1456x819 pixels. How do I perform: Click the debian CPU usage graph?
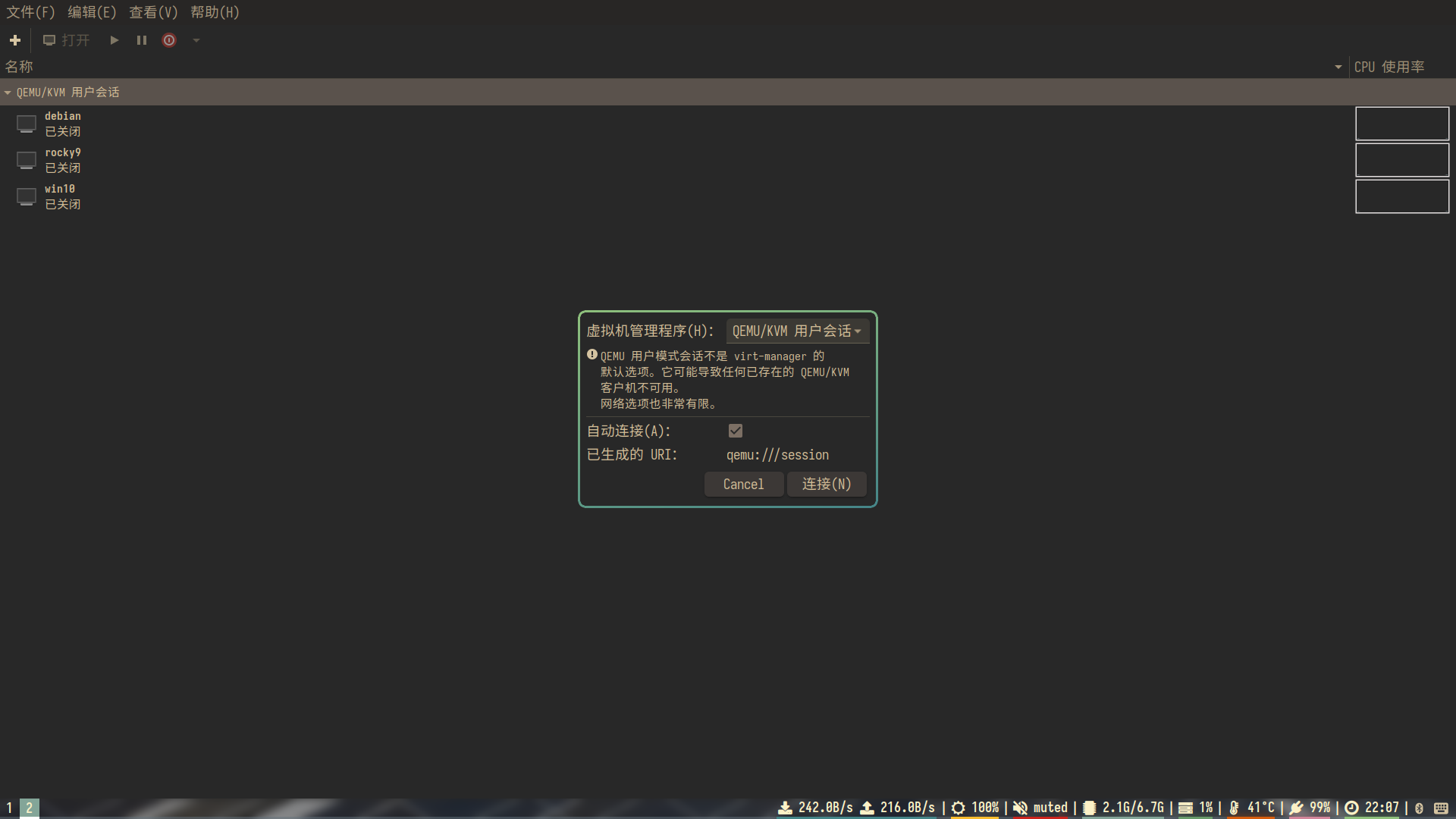(x=1401, y=124)
